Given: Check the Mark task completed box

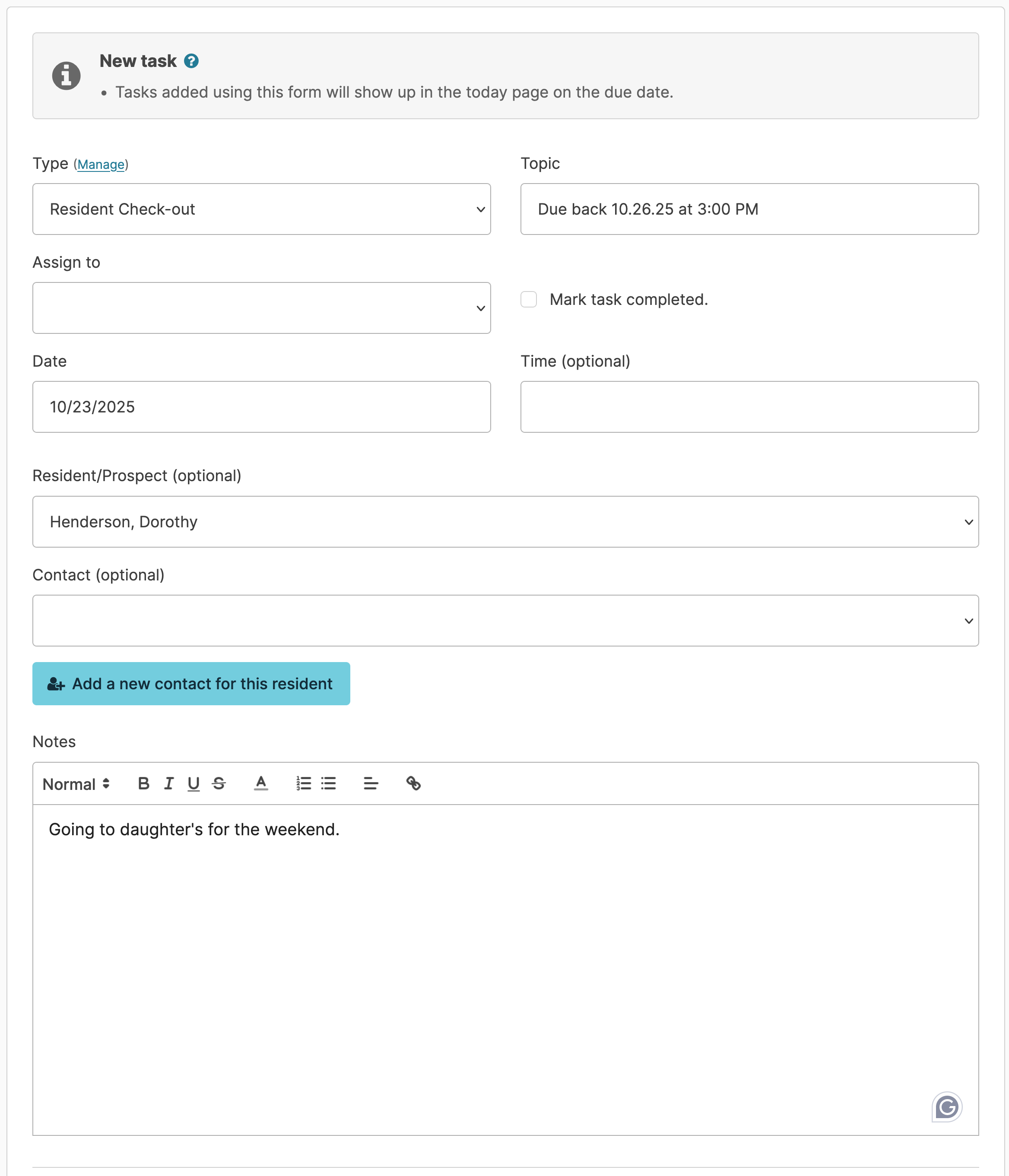Looking at the screenshot, I should tap(528, 299).
